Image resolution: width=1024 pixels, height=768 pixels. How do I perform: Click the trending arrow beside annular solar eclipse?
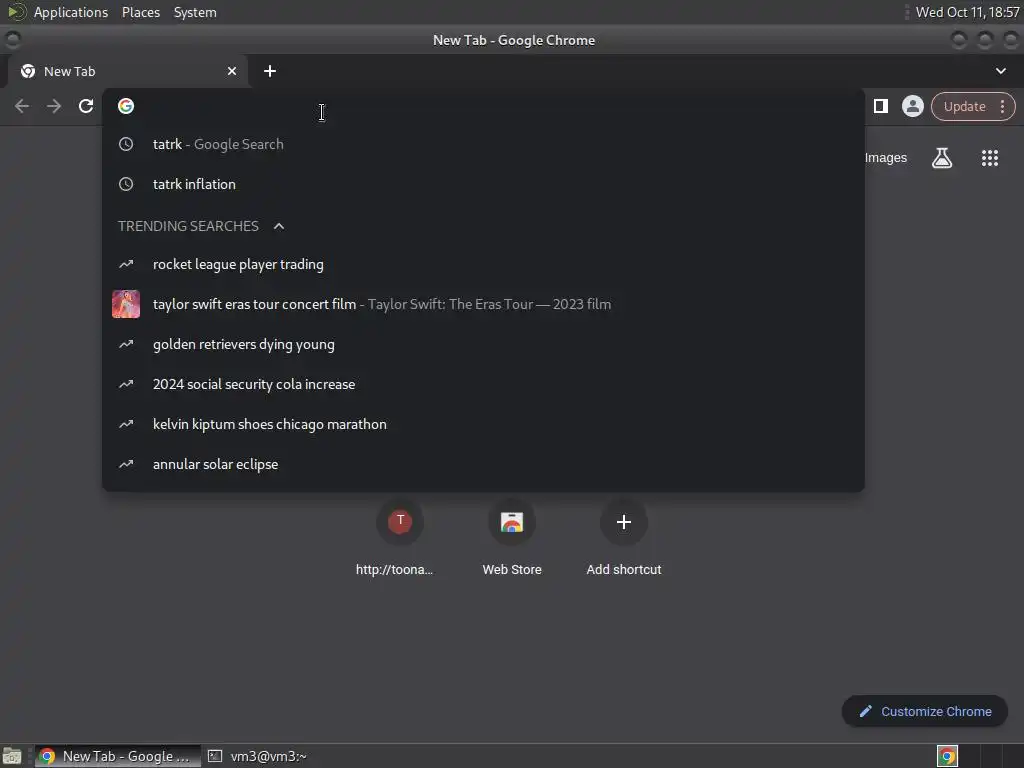click(x=126, y=464)
